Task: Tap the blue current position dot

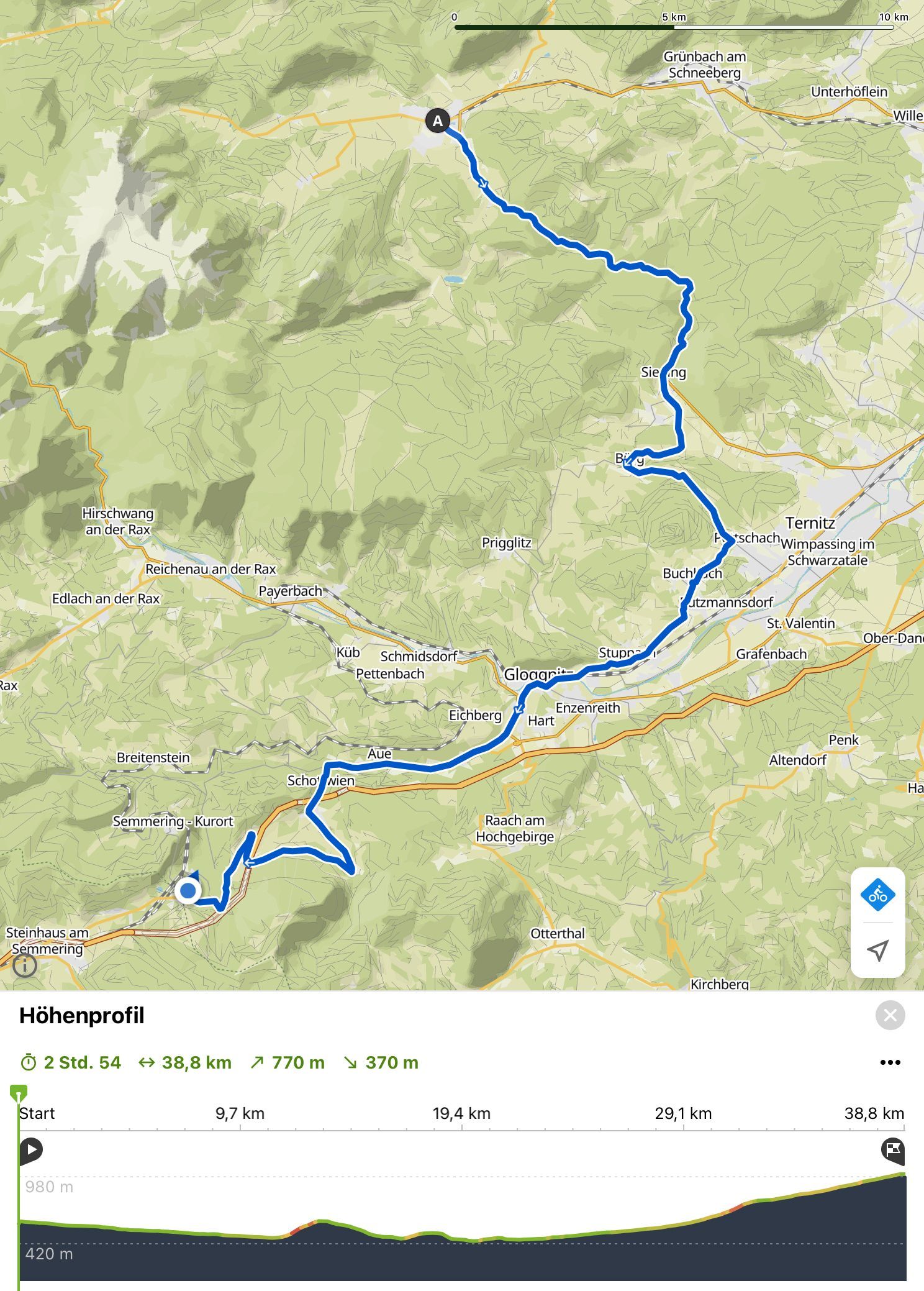Action: pos(188,891)
